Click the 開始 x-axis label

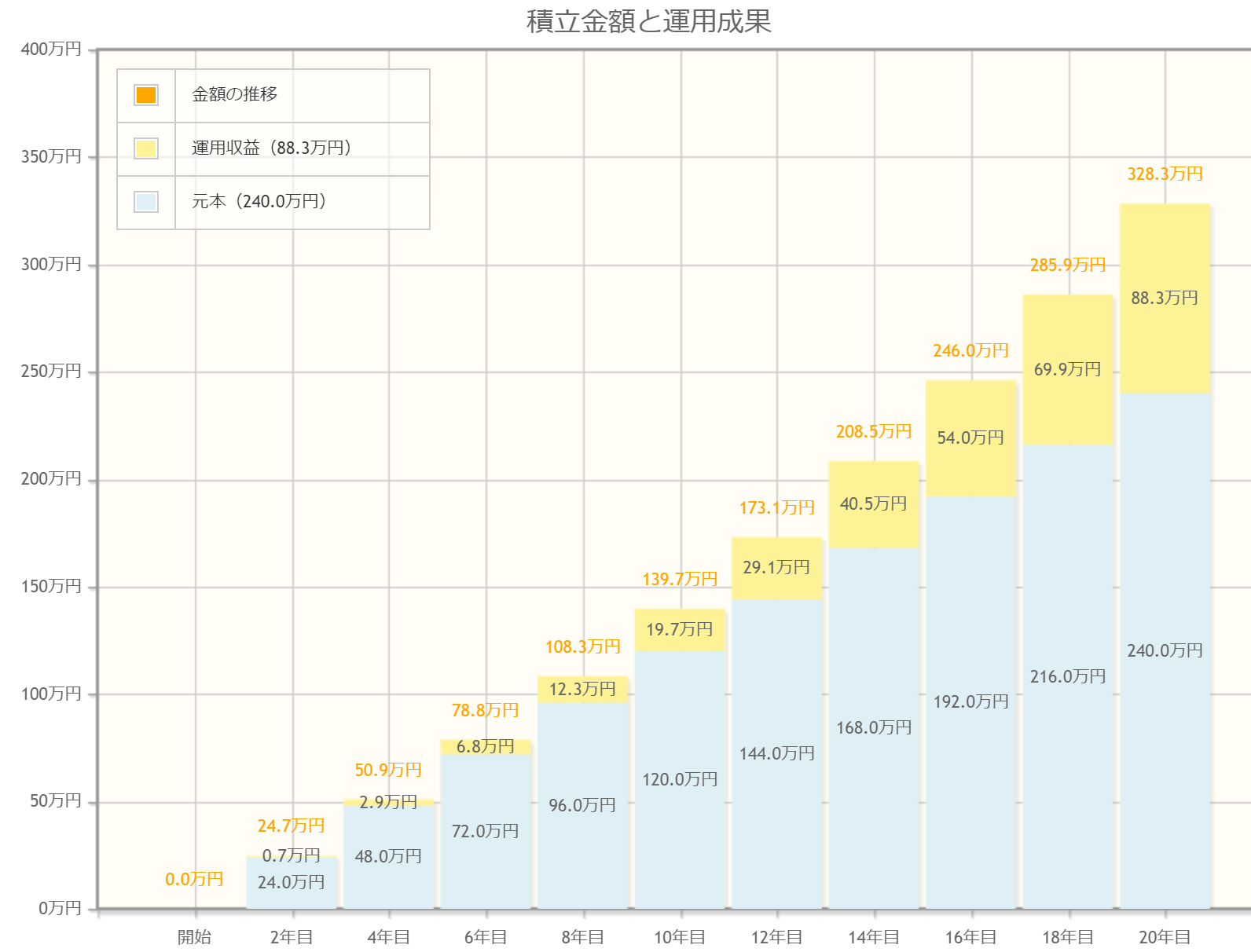[x=194, y=937]
